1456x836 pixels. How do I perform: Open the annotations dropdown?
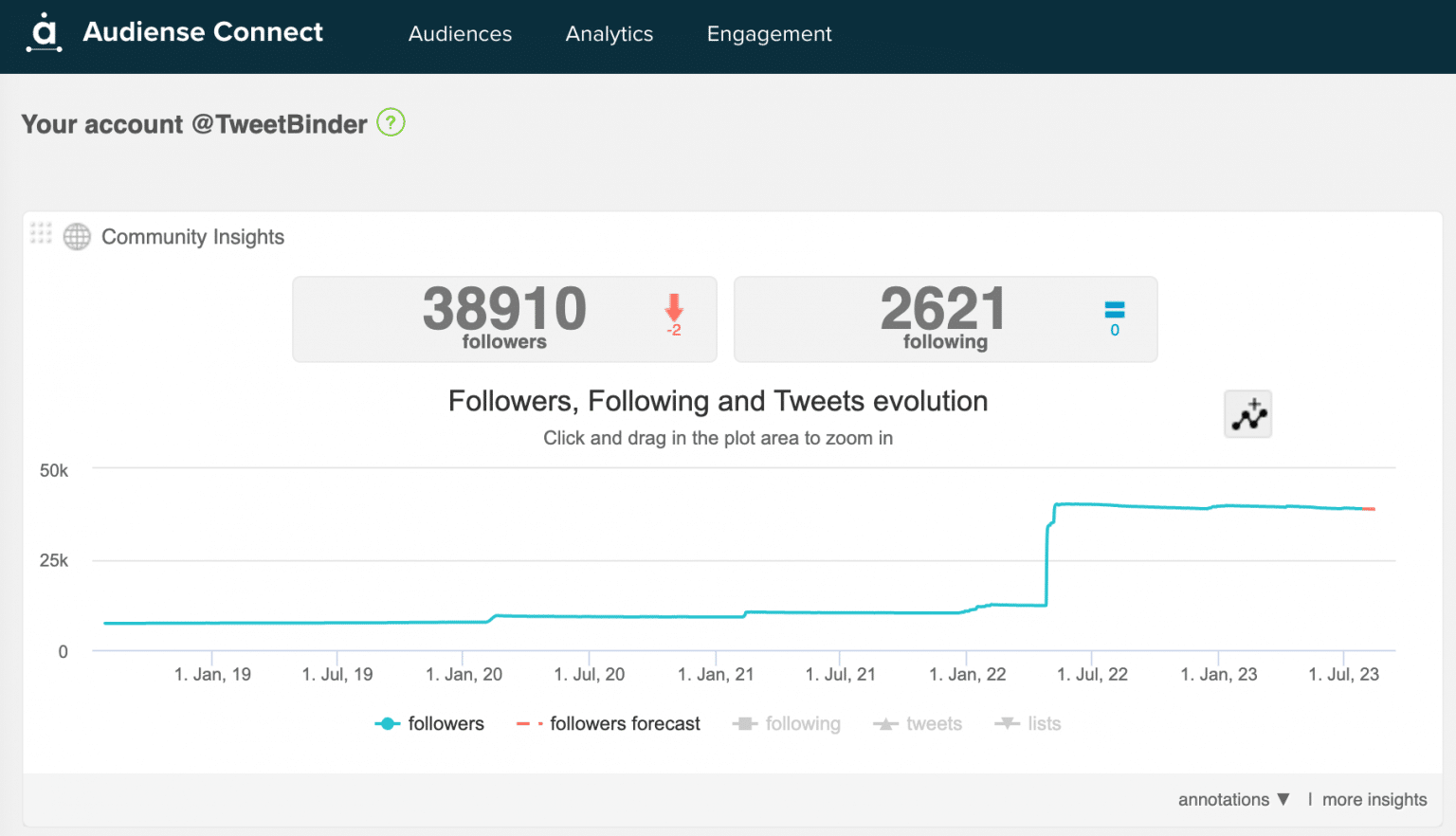(1233, 799)
